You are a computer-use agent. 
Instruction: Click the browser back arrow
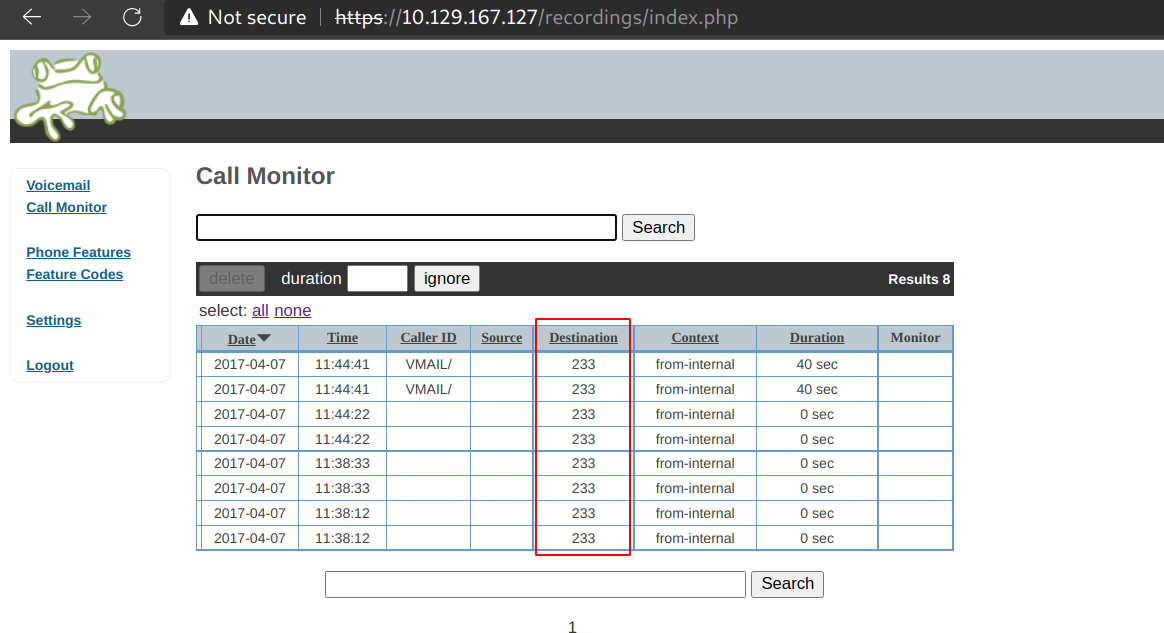[30, 17]
